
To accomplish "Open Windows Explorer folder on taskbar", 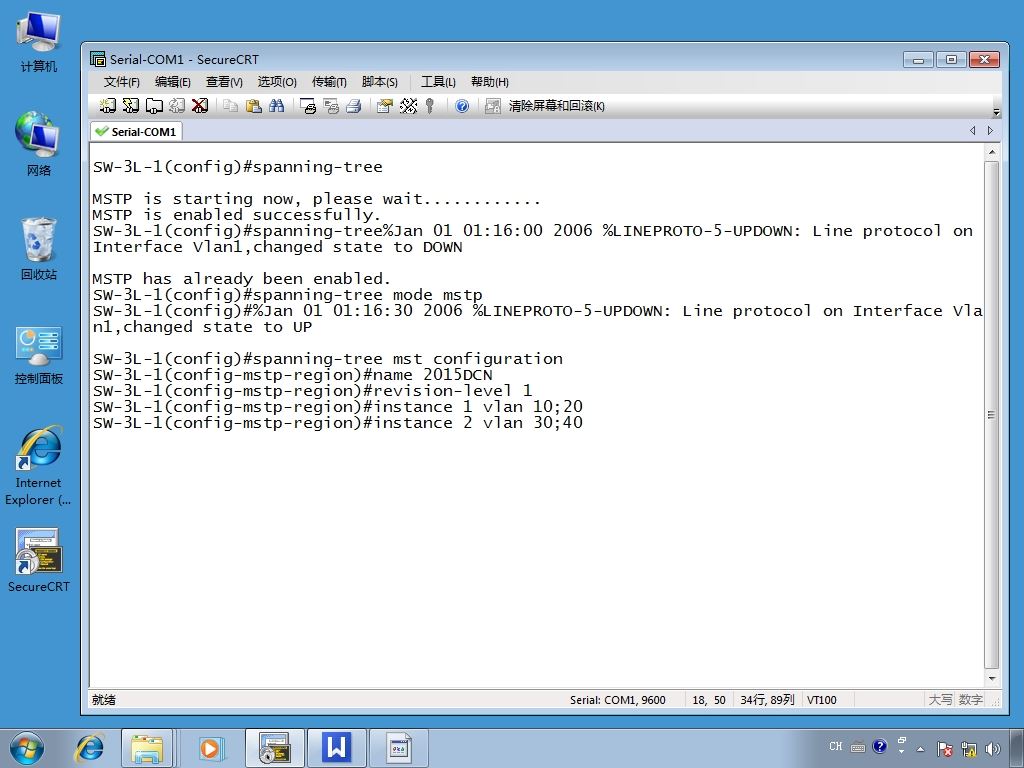I will coord(147,748).
